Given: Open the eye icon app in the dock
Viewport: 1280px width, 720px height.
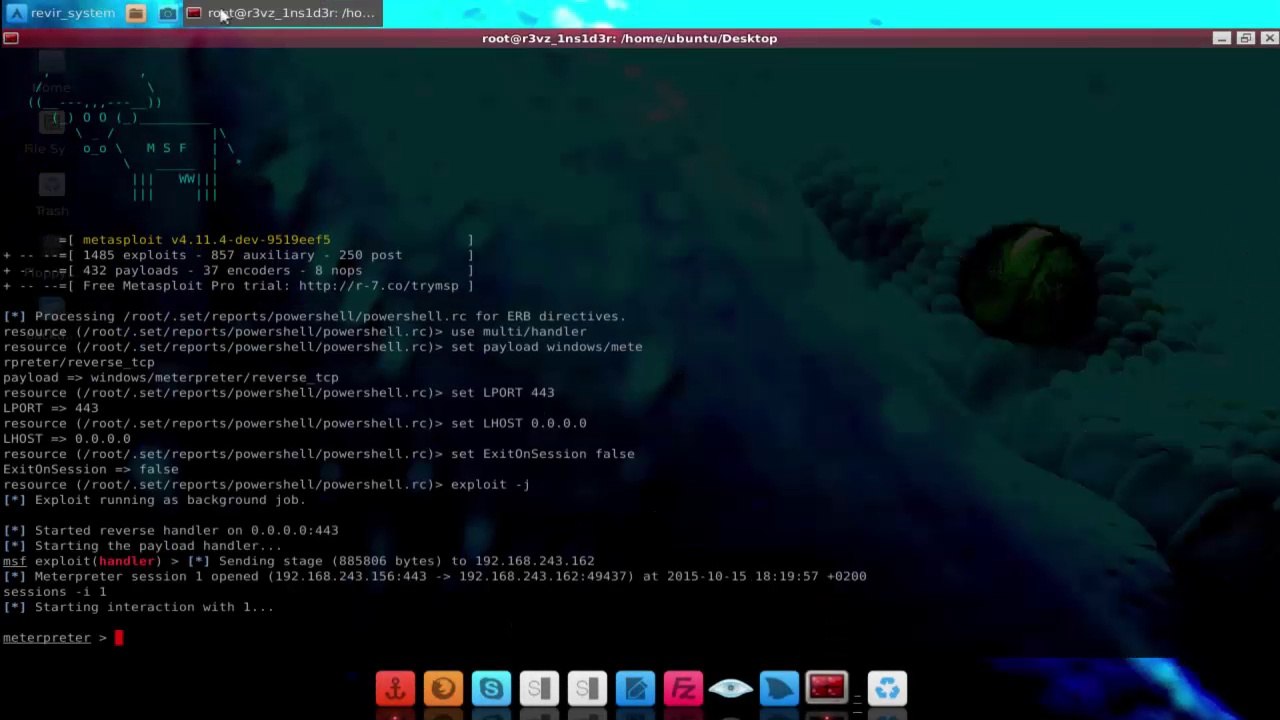Looking at the screenshot, I should click(x=731, y=688).
